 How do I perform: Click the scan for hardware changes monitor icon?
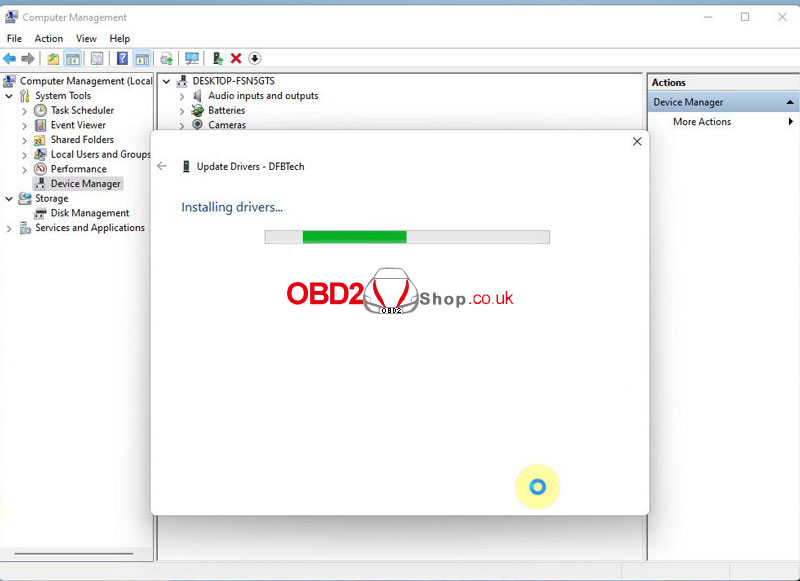point(192,59)
